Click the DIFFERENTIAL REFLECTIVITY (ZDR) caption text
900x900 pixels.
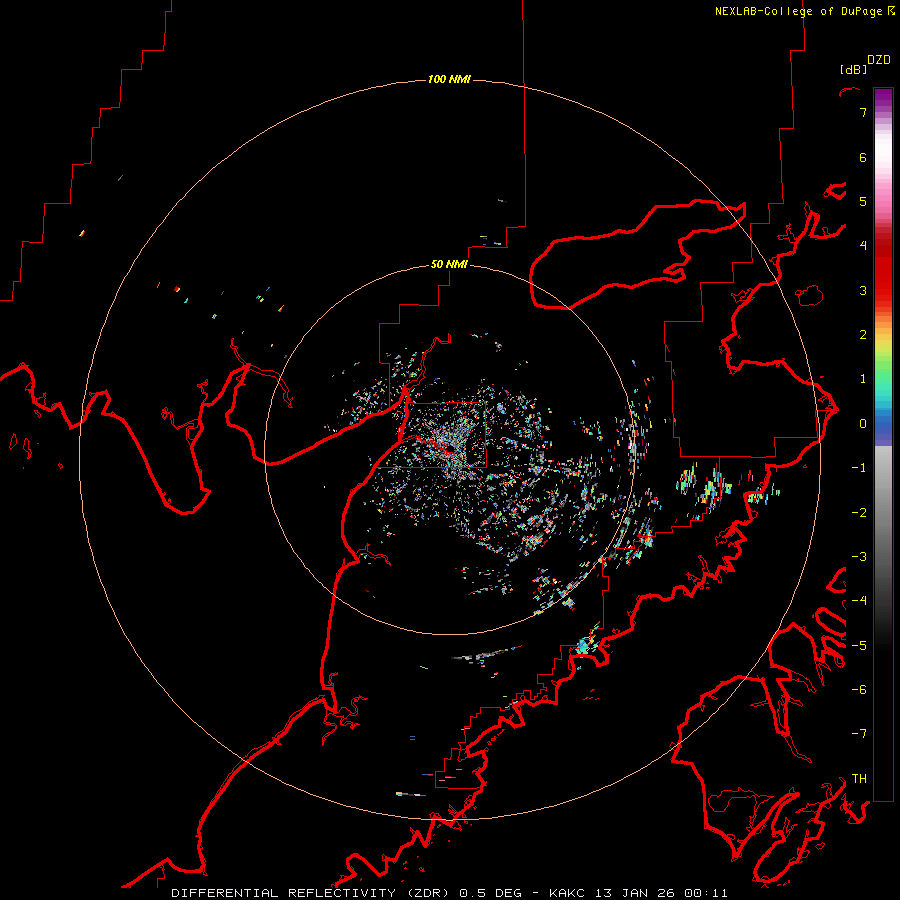(x=312, y=893)
